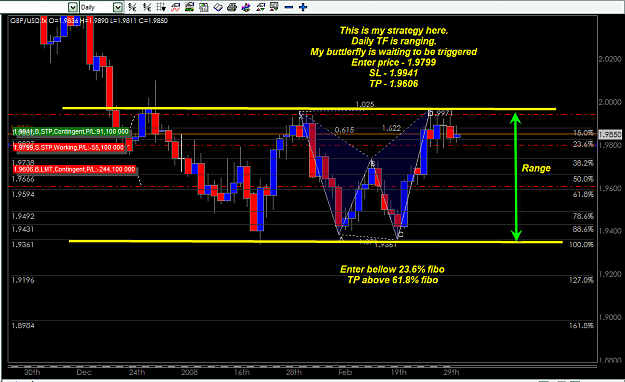Select the 1.9841 B STP Contingent order label
The width and height of the screenshot is (625, 382).
pyautogui.click(x=71, y=132)
